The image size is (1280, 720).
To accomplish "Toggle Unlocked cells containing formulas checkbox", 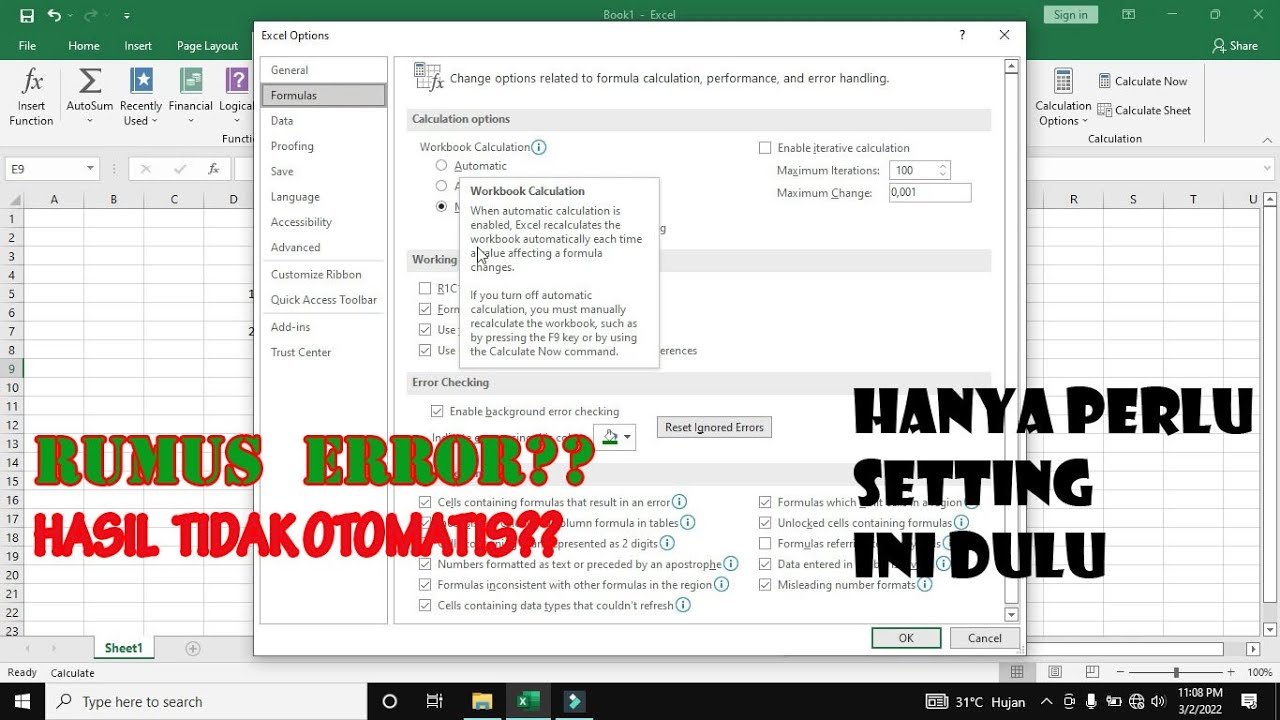I will coord(765,522).
